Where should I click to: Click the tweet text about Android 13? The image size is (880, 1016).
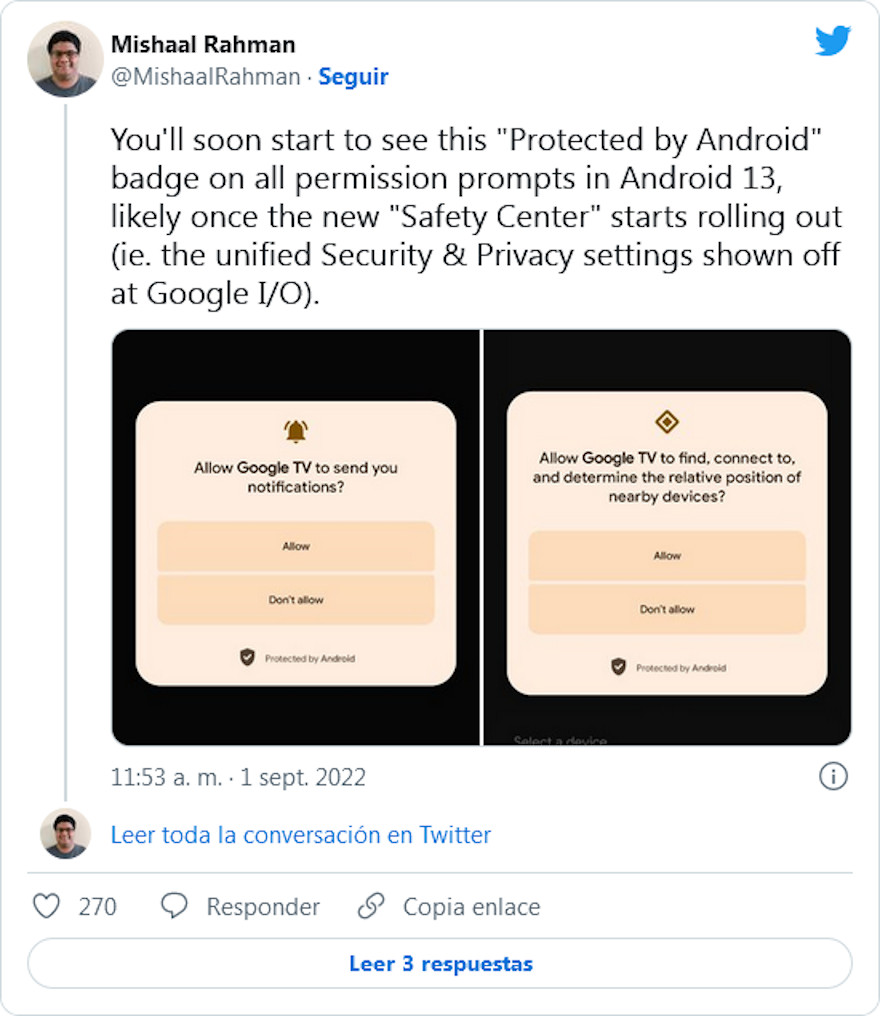coord(475,215)
